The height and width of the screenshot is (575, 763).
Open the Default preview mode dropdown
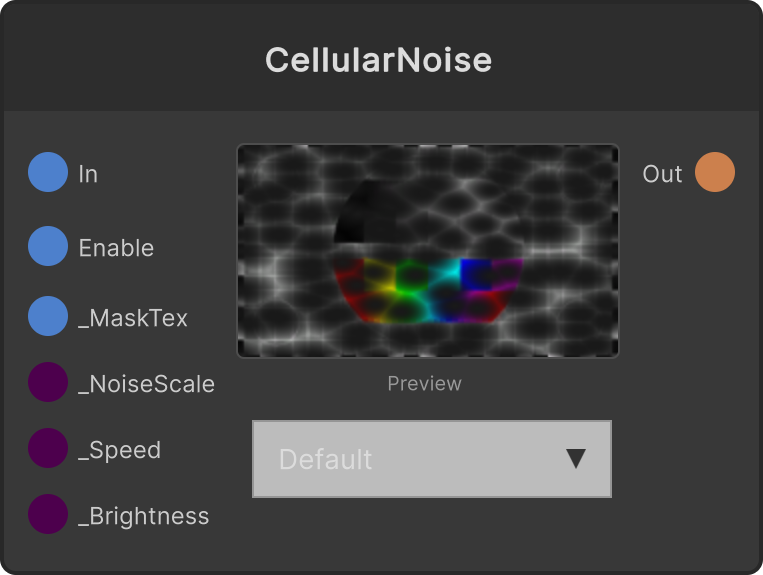432,459
